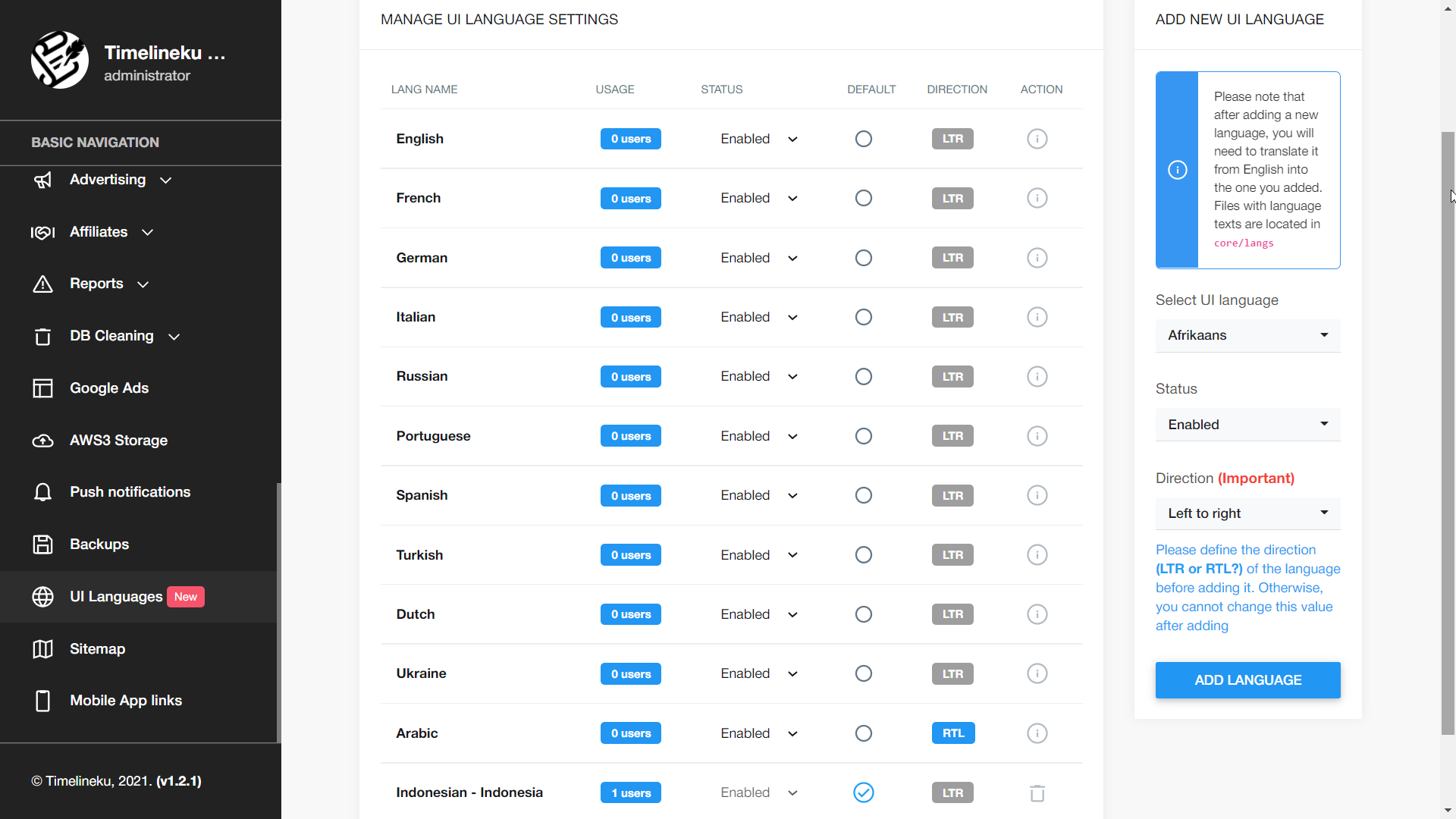Image resolution: width=1456 pixels, height=819 pixels.
Task: Delete the Indonesian language via trash icon
Action: (1037, 793)
